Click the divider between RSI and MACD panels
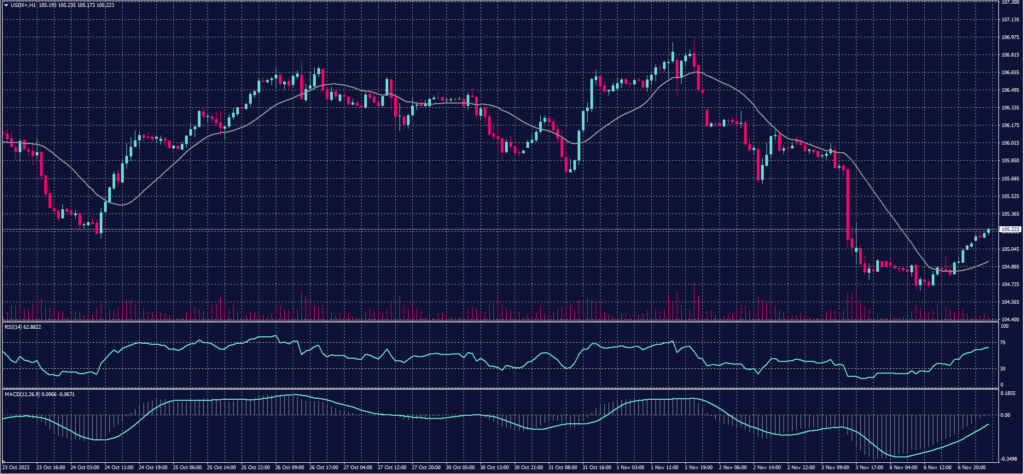The image size is (1024, 474). click(500, 388)
